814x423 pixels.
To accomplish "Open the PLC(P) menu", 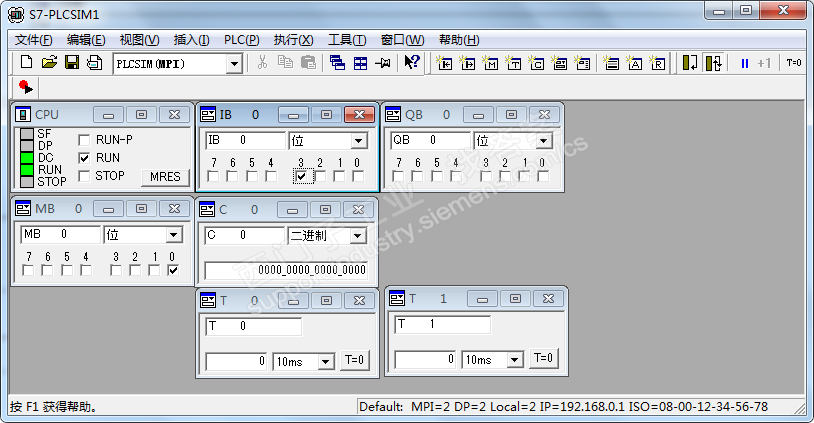I will pyautogui.click(x=241, y=40).
